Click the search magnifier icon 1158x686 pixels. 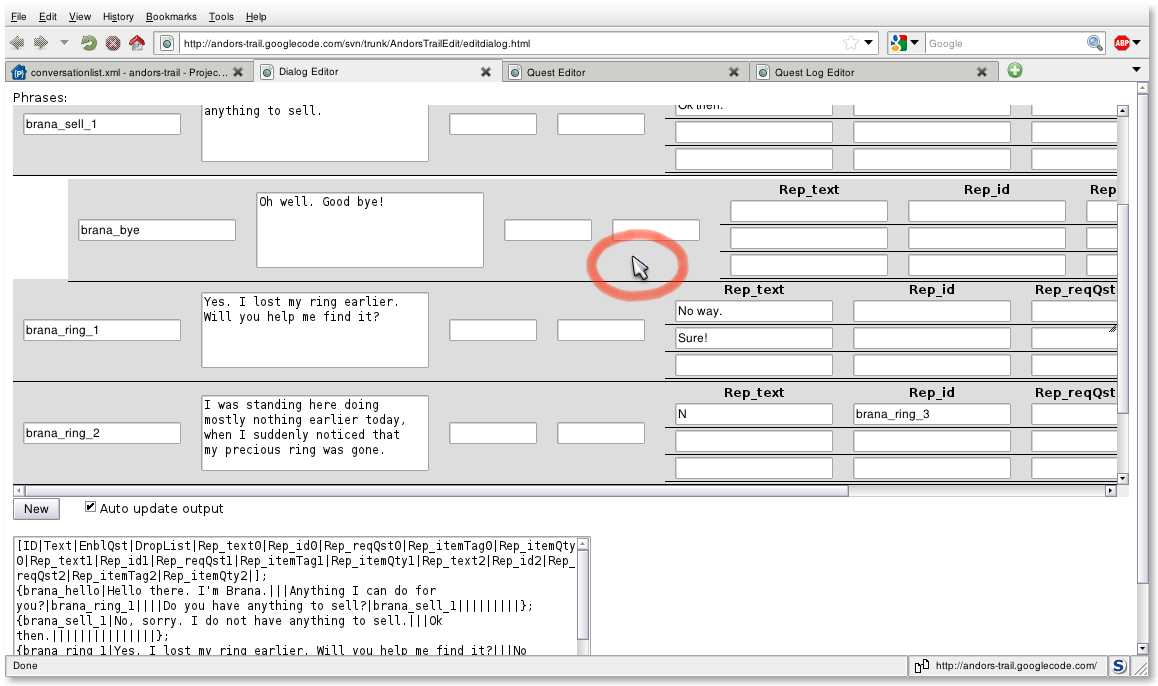coord(1095,43)
